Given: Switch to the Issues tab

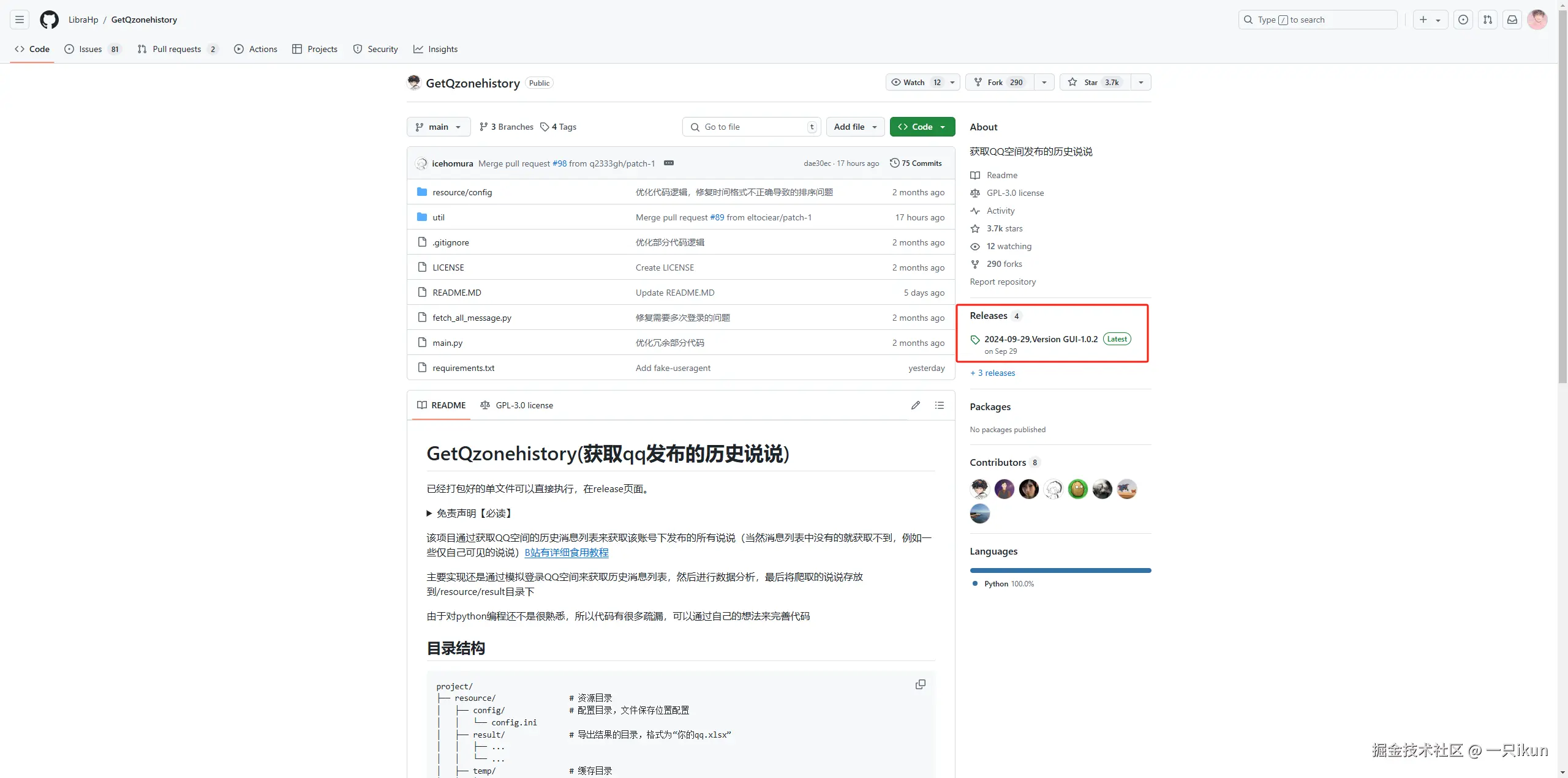Looking at the screenshot, I should [x=91, y=49].
